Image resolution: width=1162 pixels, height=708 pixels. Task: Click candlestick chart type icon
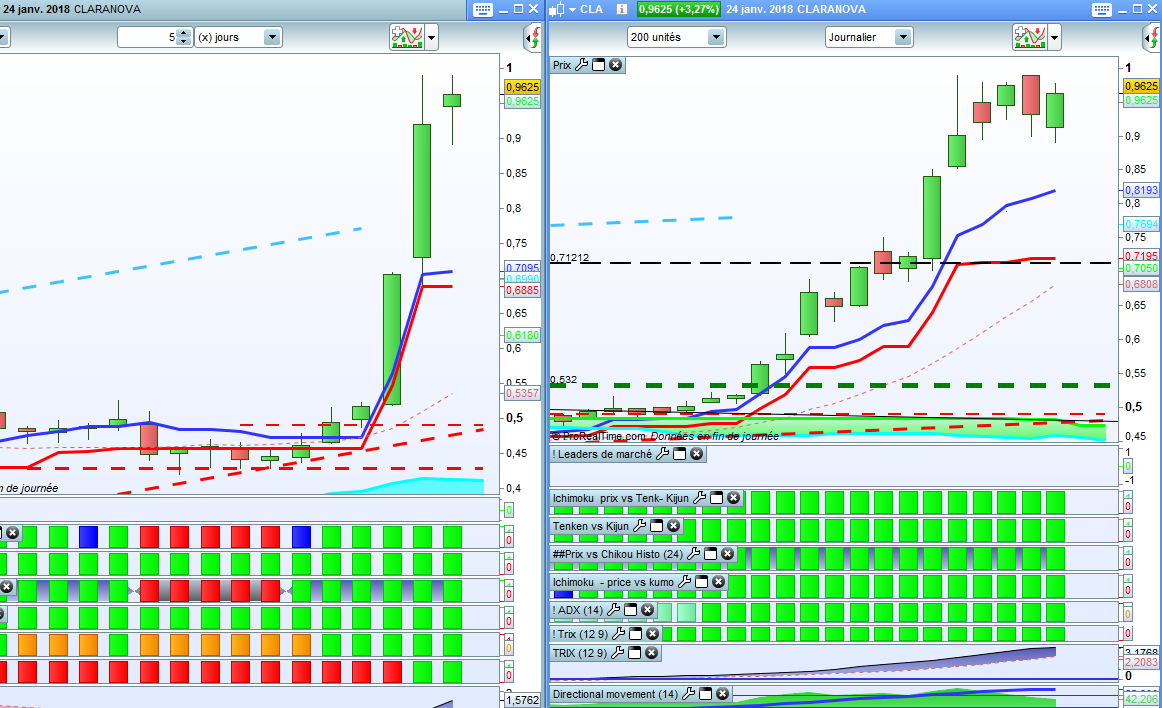point(557,10)
